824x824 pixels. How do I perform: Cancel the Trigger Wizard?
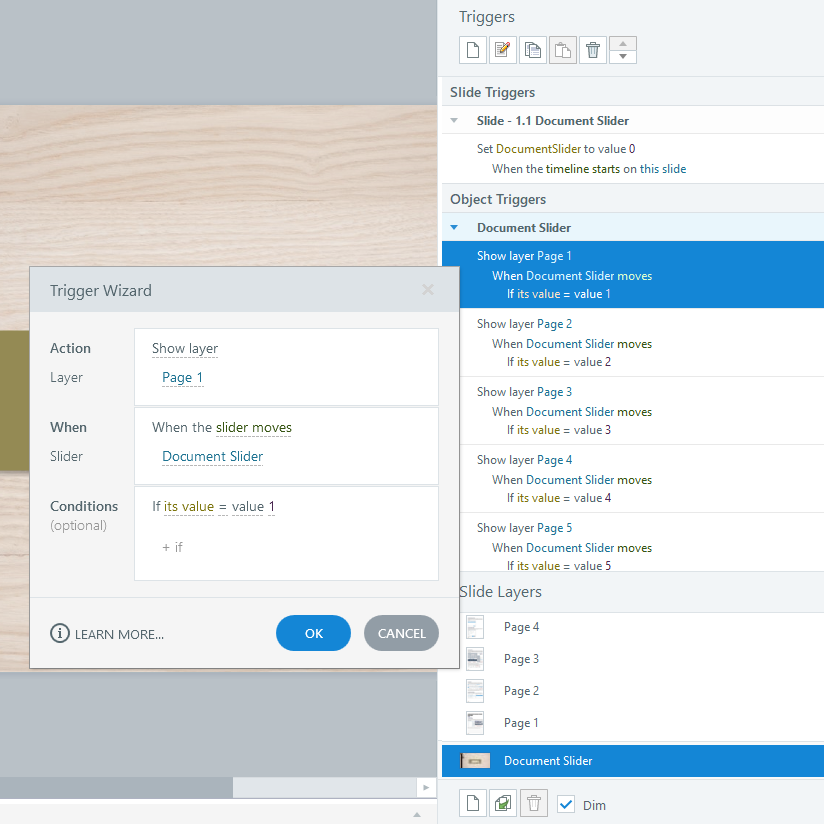[401, 633]
